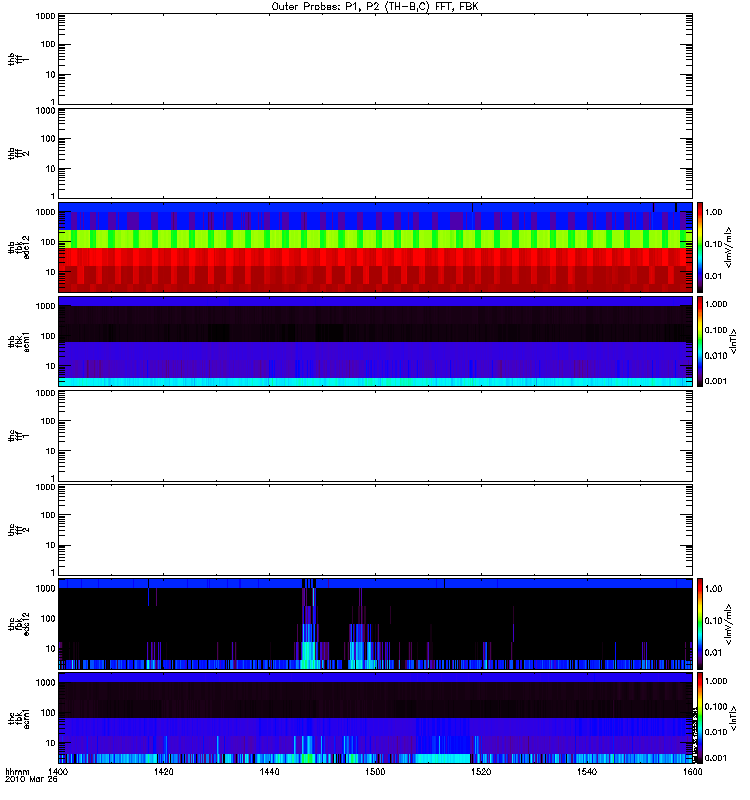Click the thb fbk edc12 color bar
750x800 pixels.
tap(700, 247)
